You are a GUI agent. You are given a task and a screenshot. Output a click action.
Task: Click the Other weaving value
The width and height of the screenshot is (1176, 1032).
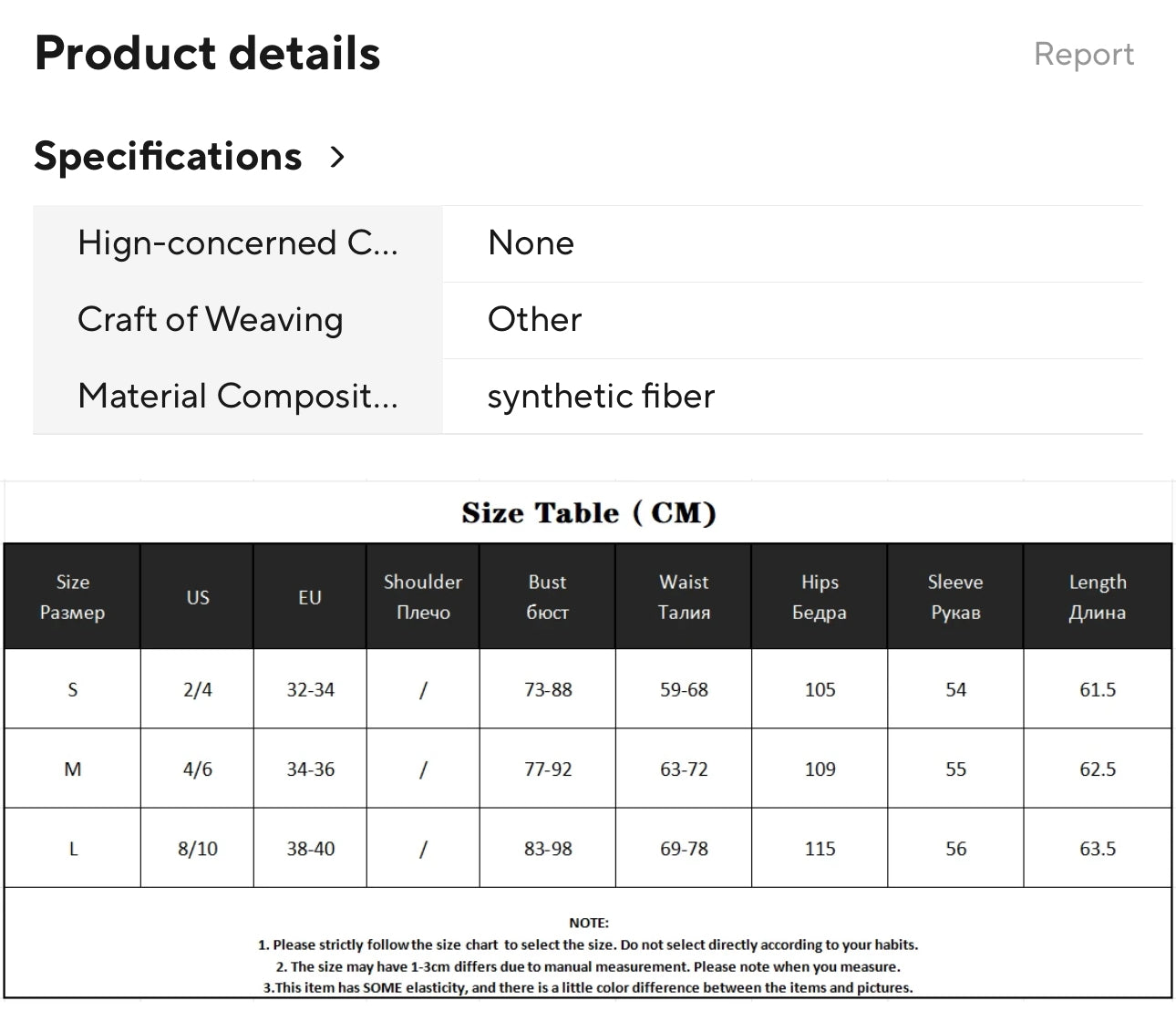534,320
